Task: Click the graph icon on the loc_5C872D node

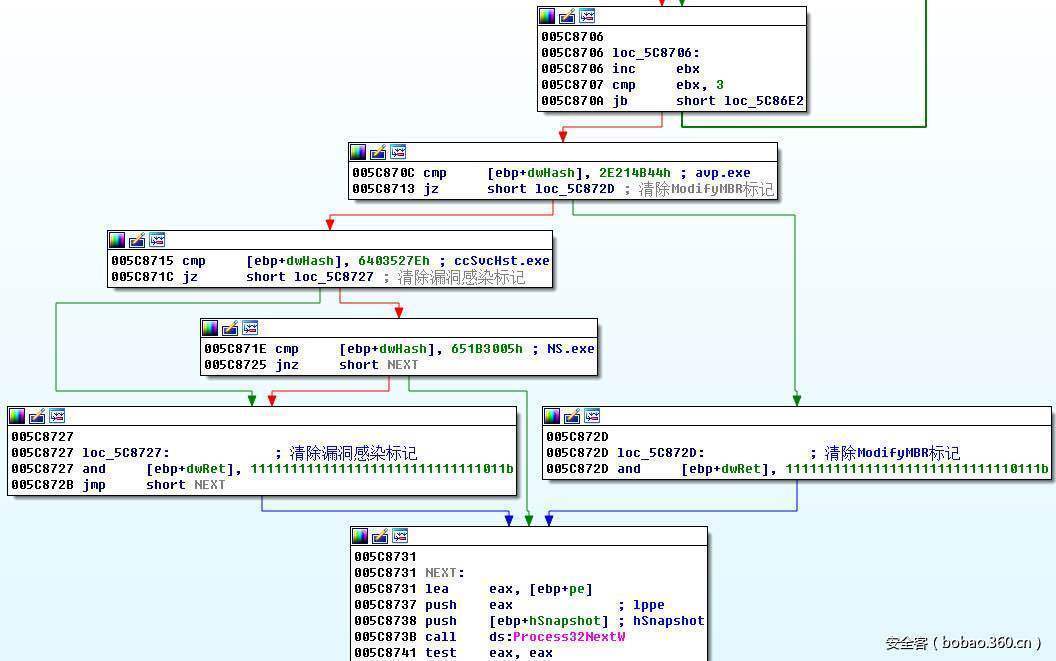Action: pos(592,416)
